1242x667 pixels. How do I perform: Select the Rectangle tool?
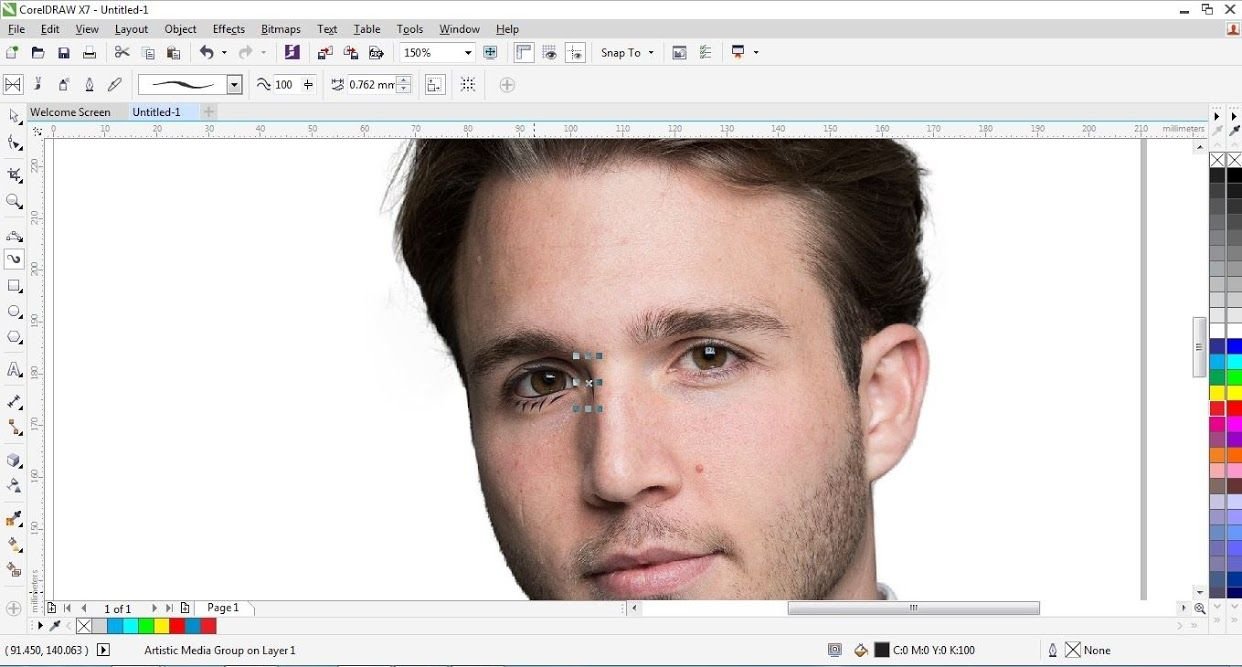tap(14, 286)
